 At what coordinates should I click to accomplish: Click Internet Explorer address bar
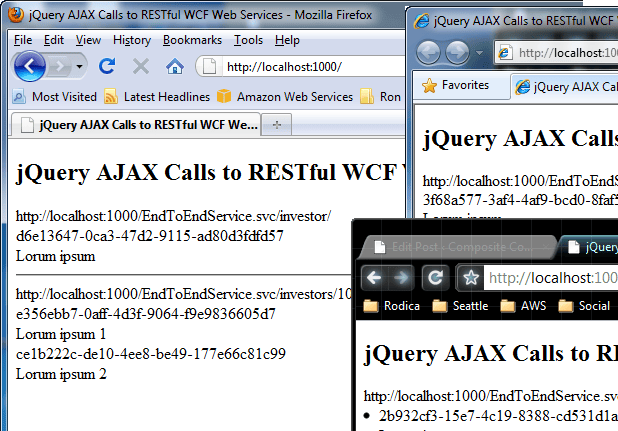click(x=557, y=52)
